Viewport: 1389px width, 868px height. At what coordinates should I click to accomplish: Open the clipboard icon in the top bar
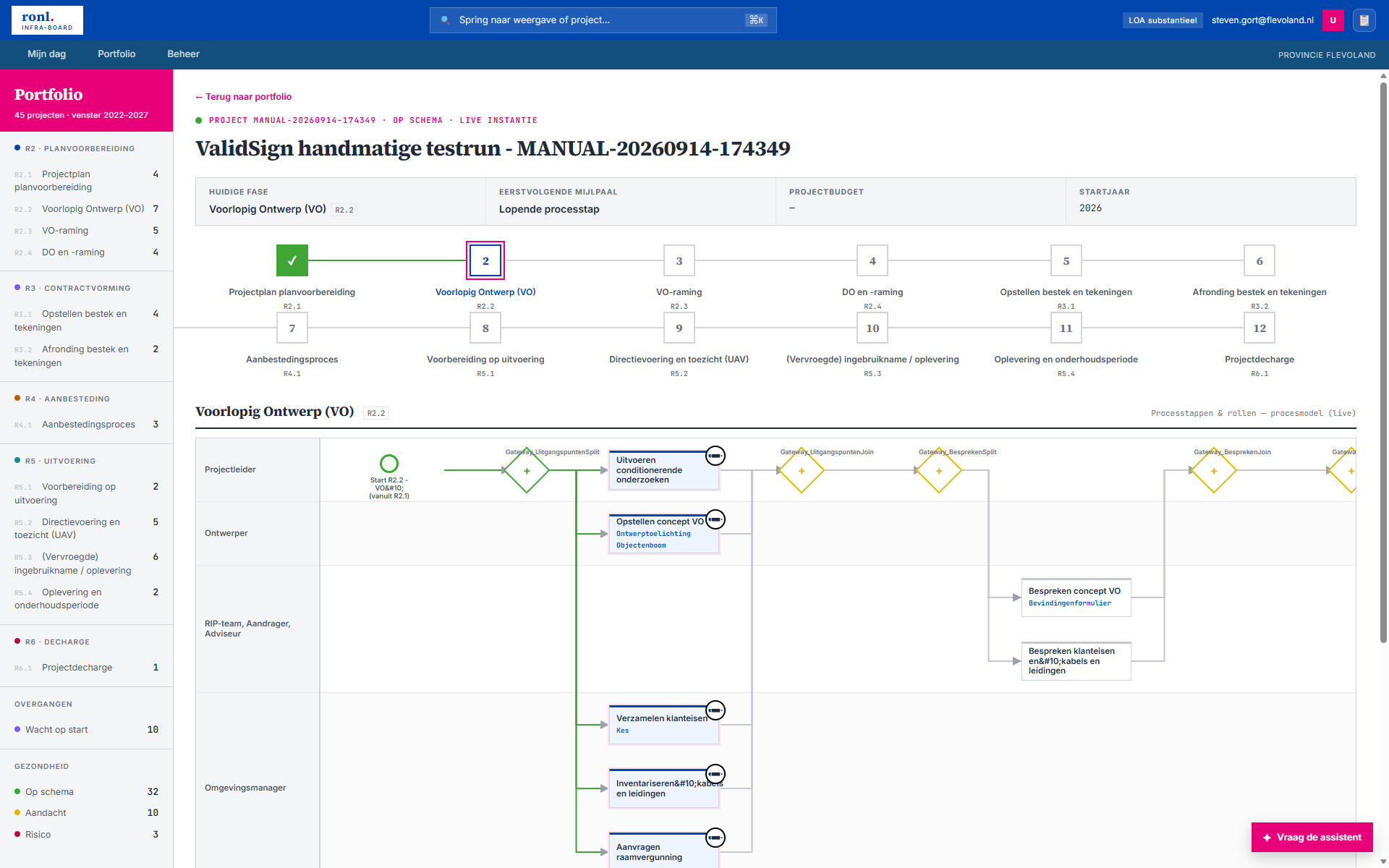1364,20
